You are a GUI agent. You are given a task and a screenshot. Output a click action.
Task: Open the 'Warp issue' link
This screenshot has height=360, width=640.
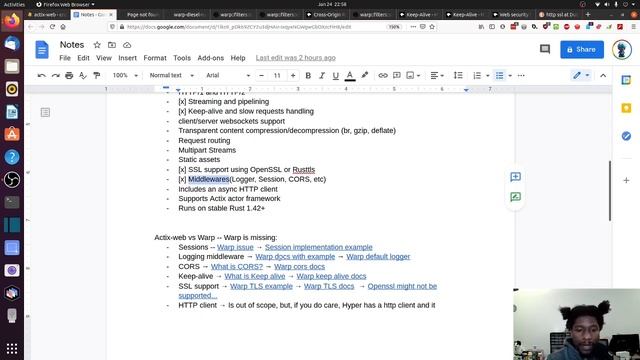tap(235, 247)
